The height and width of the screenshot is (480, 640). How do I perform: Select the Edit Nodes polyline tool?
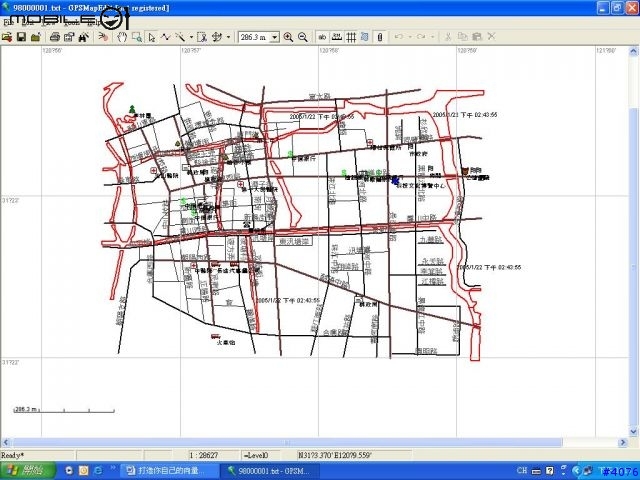pyautogui.click(x=165, y=37)
